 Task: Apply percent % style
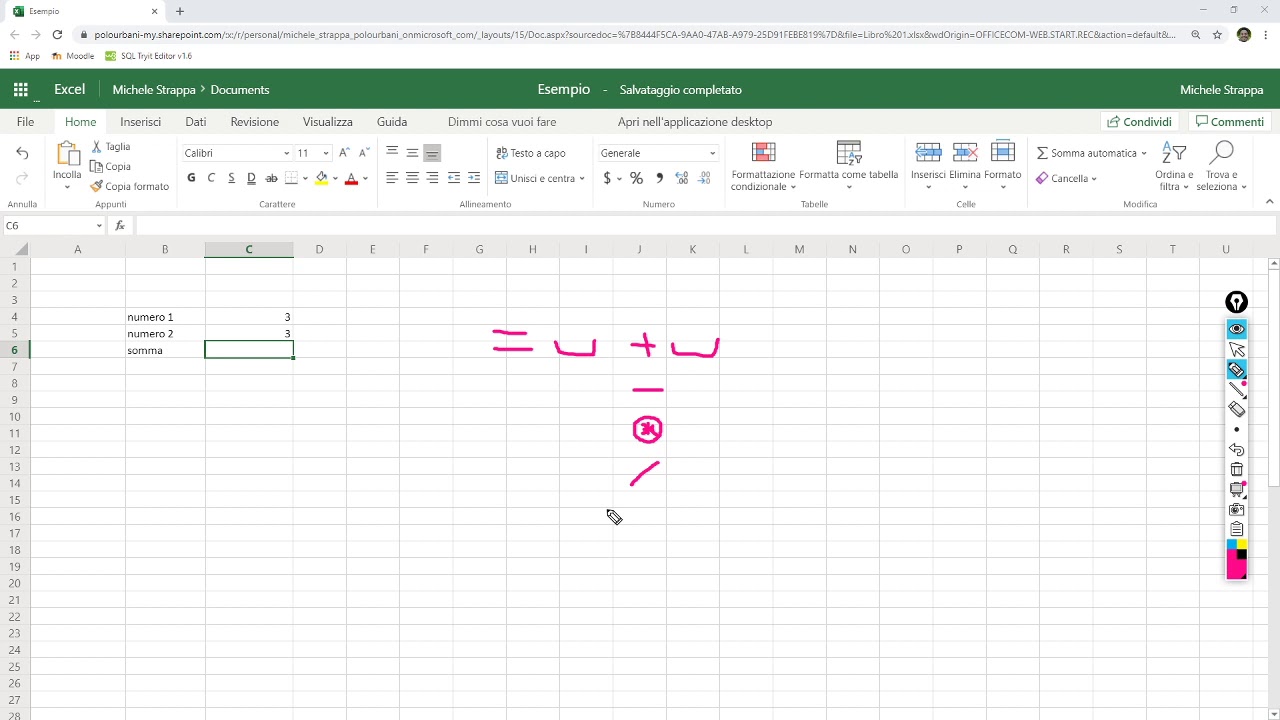(x=636, y=178)
